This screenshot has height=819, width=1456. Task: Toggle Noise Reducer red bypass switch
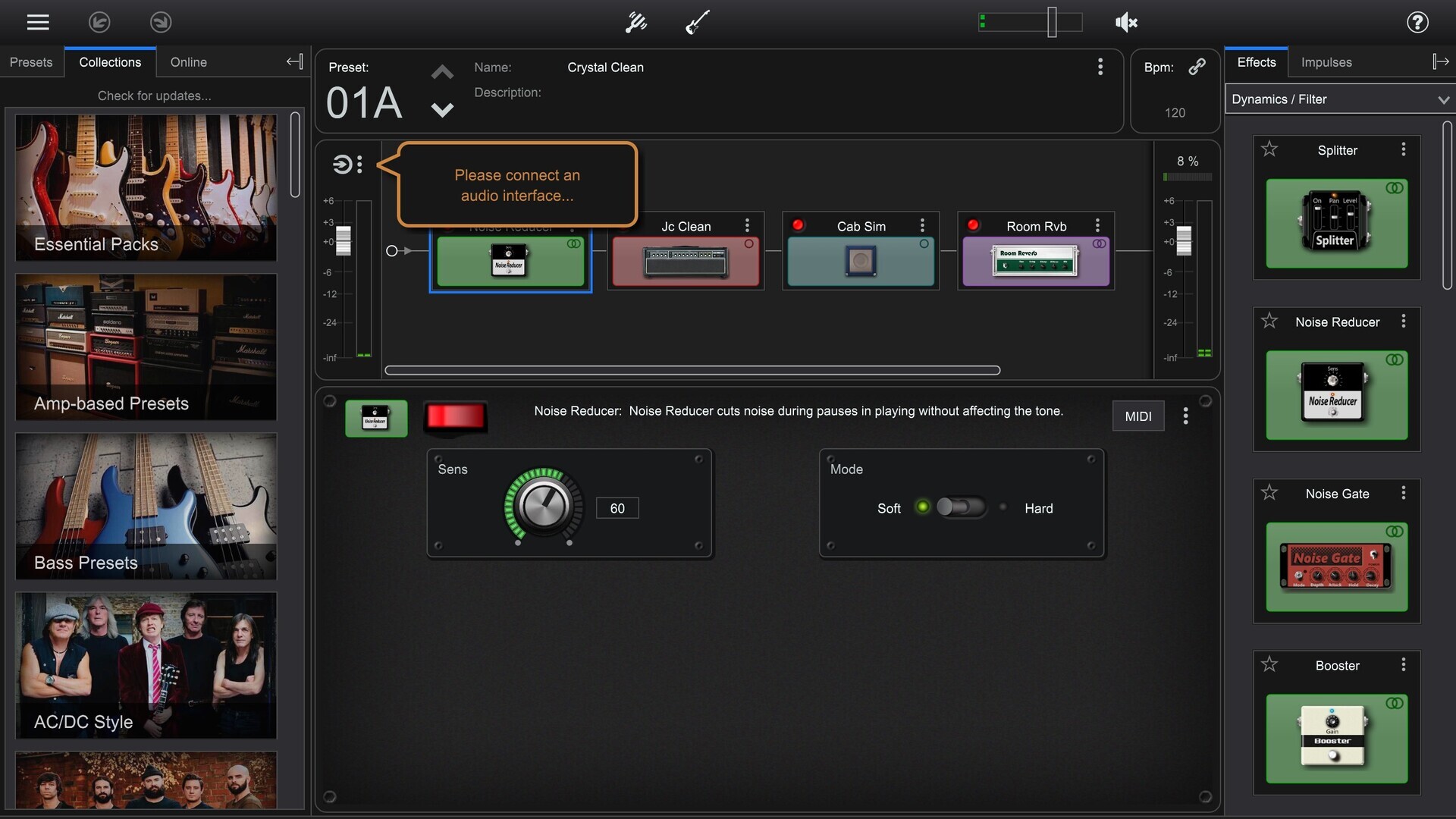pos(455,416)
